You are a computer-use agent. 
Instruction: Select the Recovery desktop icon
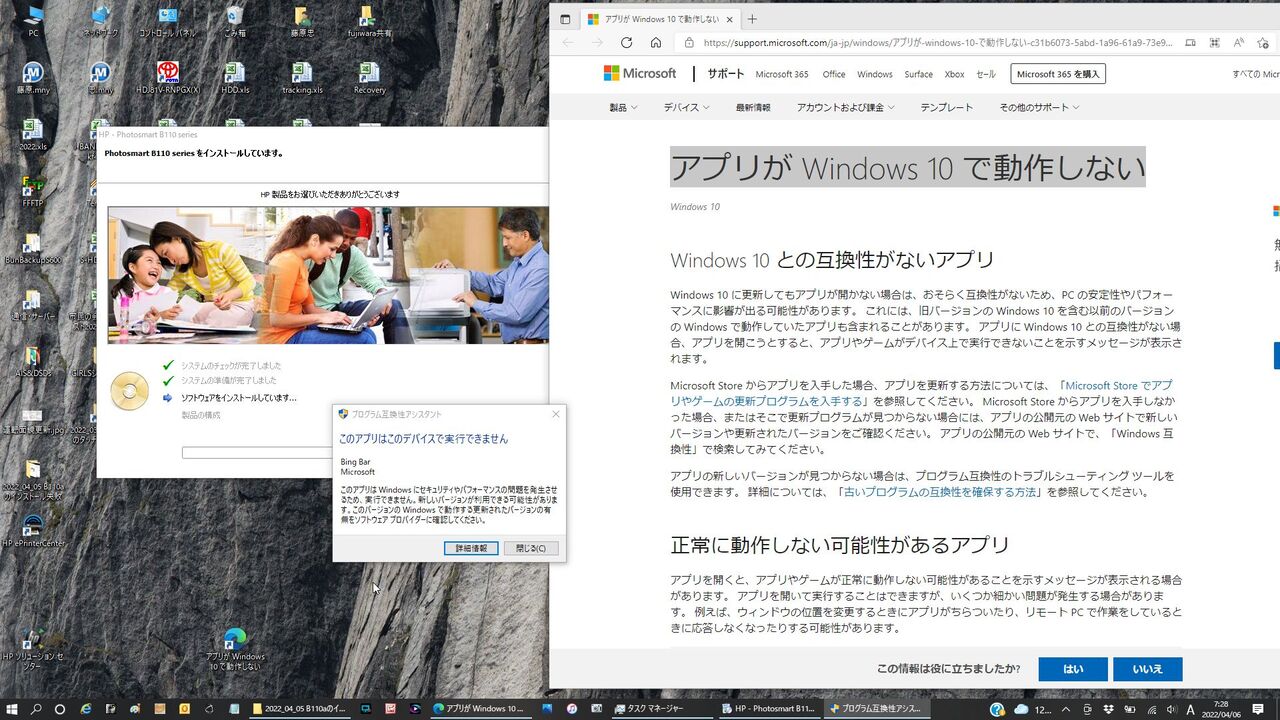[369, 78]
